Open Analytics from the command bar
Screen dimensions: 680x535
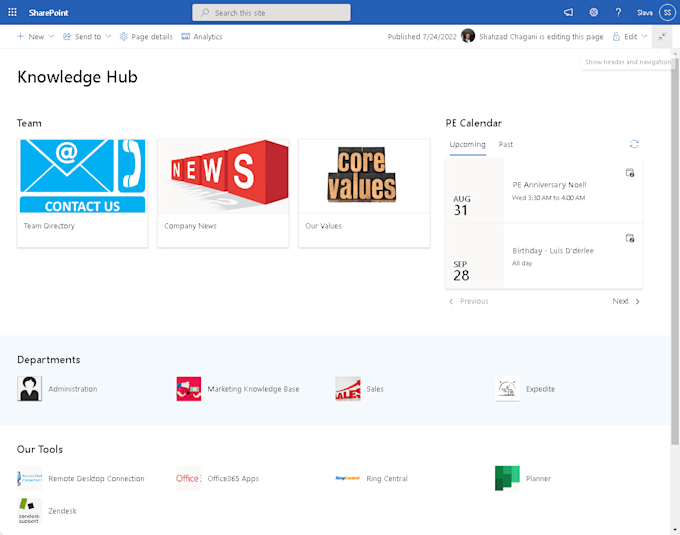[x=202, y=36]
